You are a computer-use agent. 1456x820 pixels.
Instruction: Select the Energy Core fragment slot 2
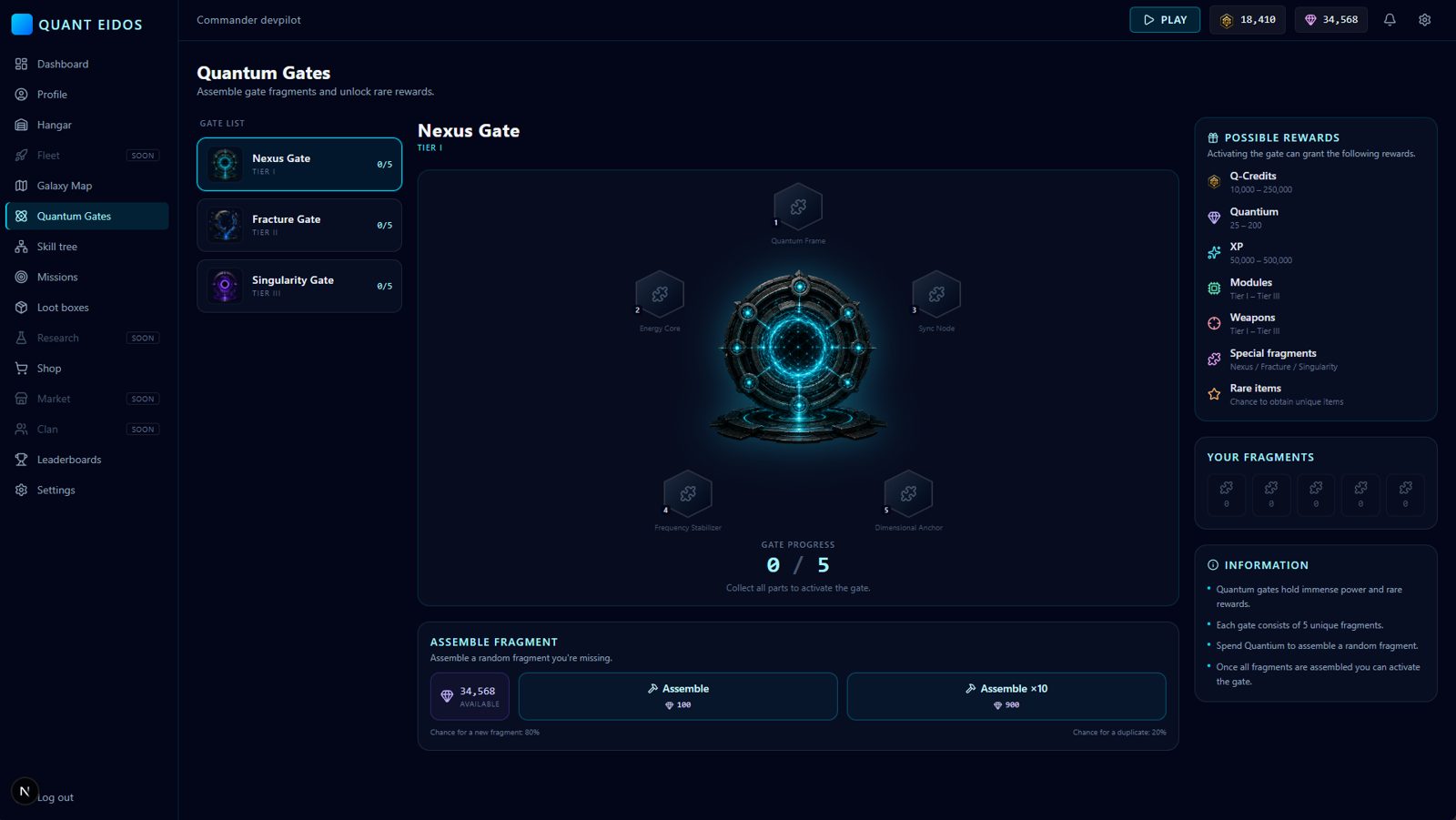(660, 294)
